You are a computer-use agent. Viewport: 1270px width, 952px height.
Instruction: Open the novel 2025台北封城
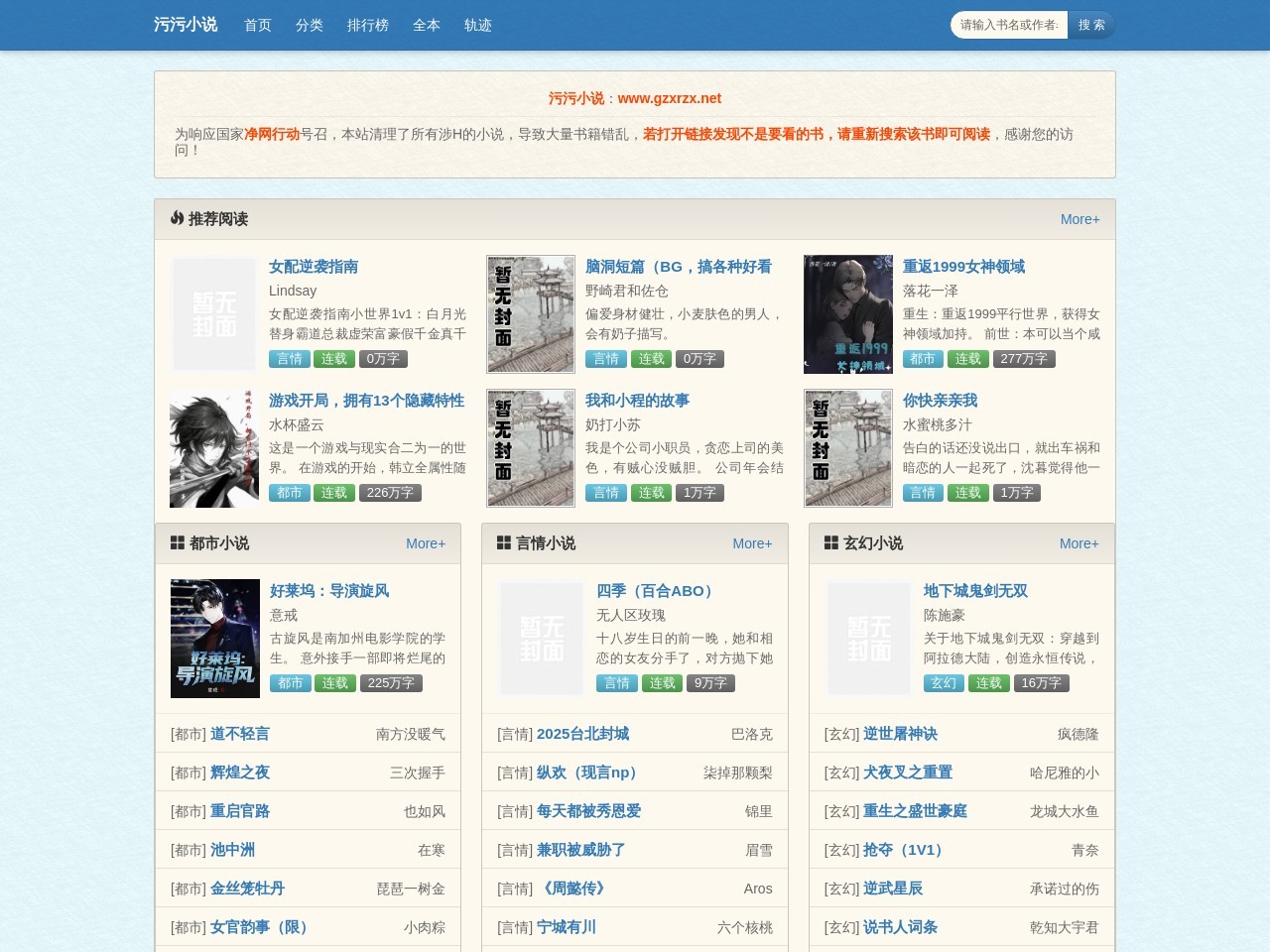[x=584, y=734]
